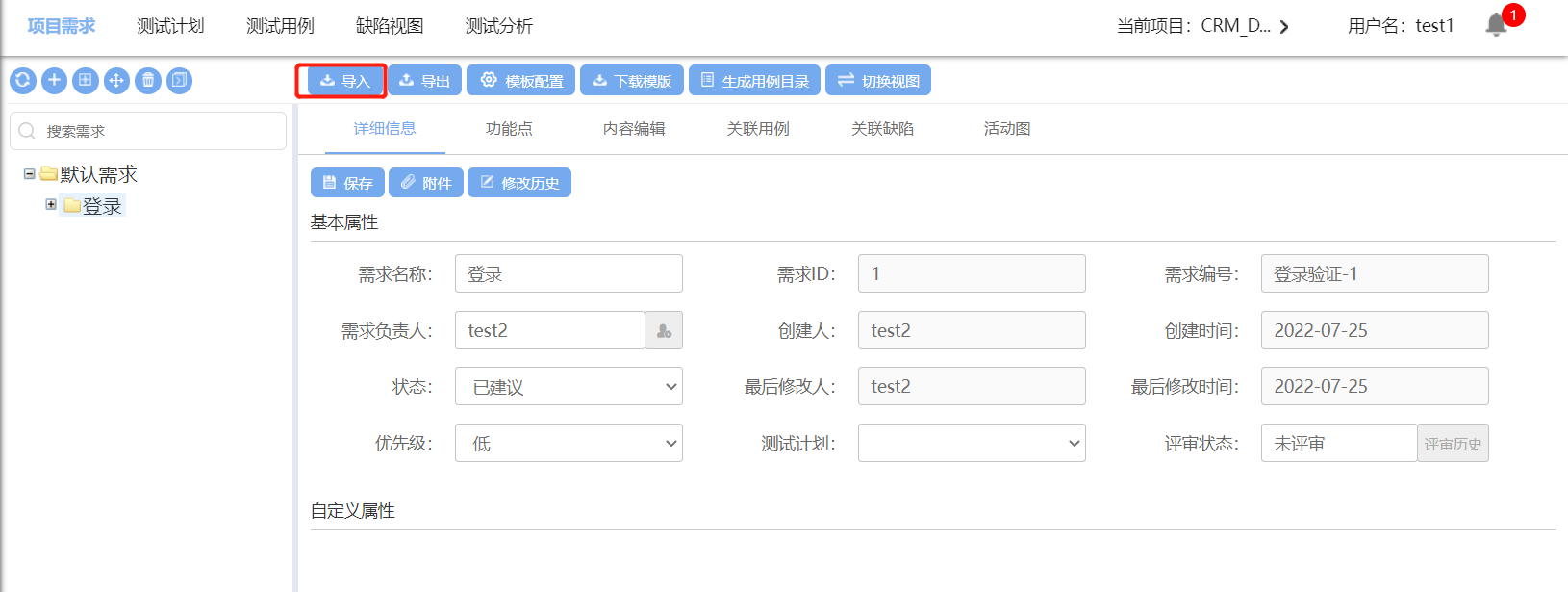Click the 切换视图 switch view button
The height and width of the screenshot is (592, 1568).
(878, 81)
